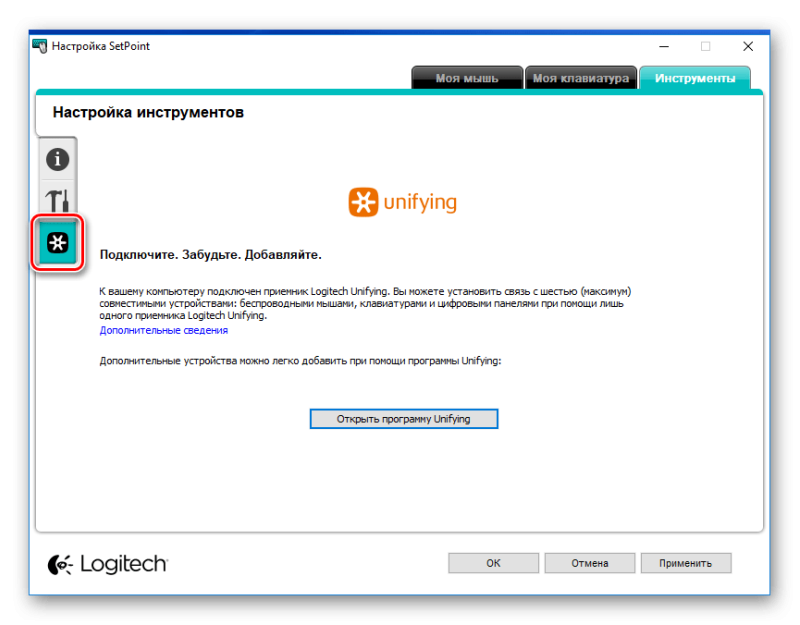
Task: Click the Logitech logo at bottom
Action: (108, 564)
